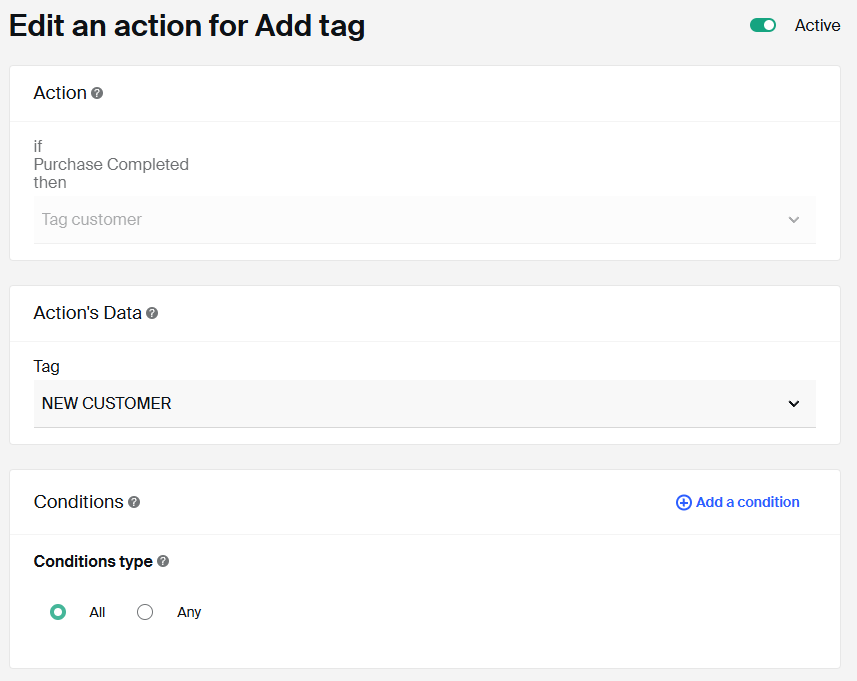
Task: Open the Tag customer action dropdown
Action: tap(425, 220)
